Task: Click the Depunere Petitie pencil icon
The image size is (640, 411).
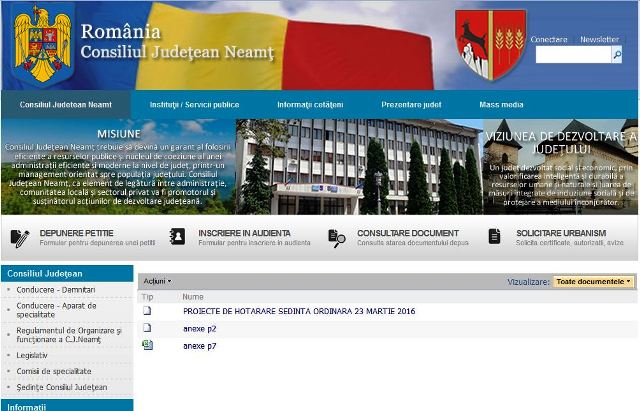Action: click(20, 238)
